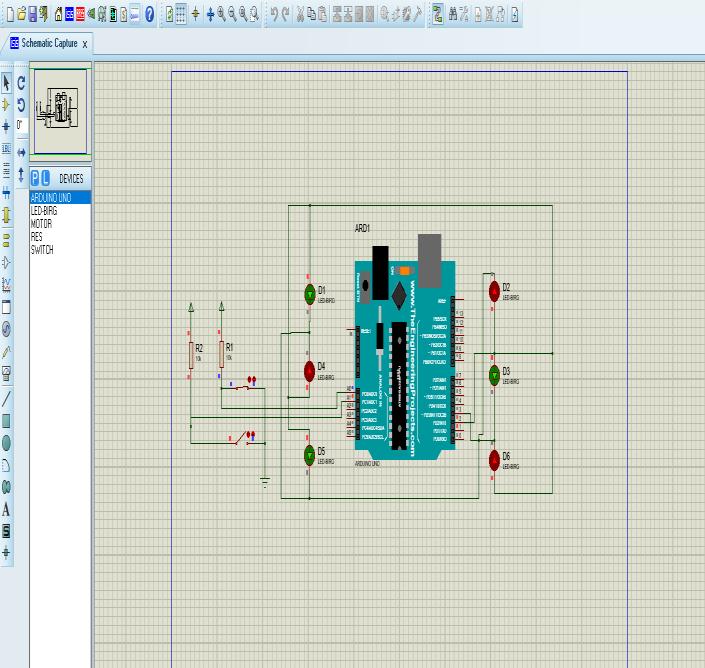Open a design with the folder icon
The image size is (705, 668).
tap(20, 14)
